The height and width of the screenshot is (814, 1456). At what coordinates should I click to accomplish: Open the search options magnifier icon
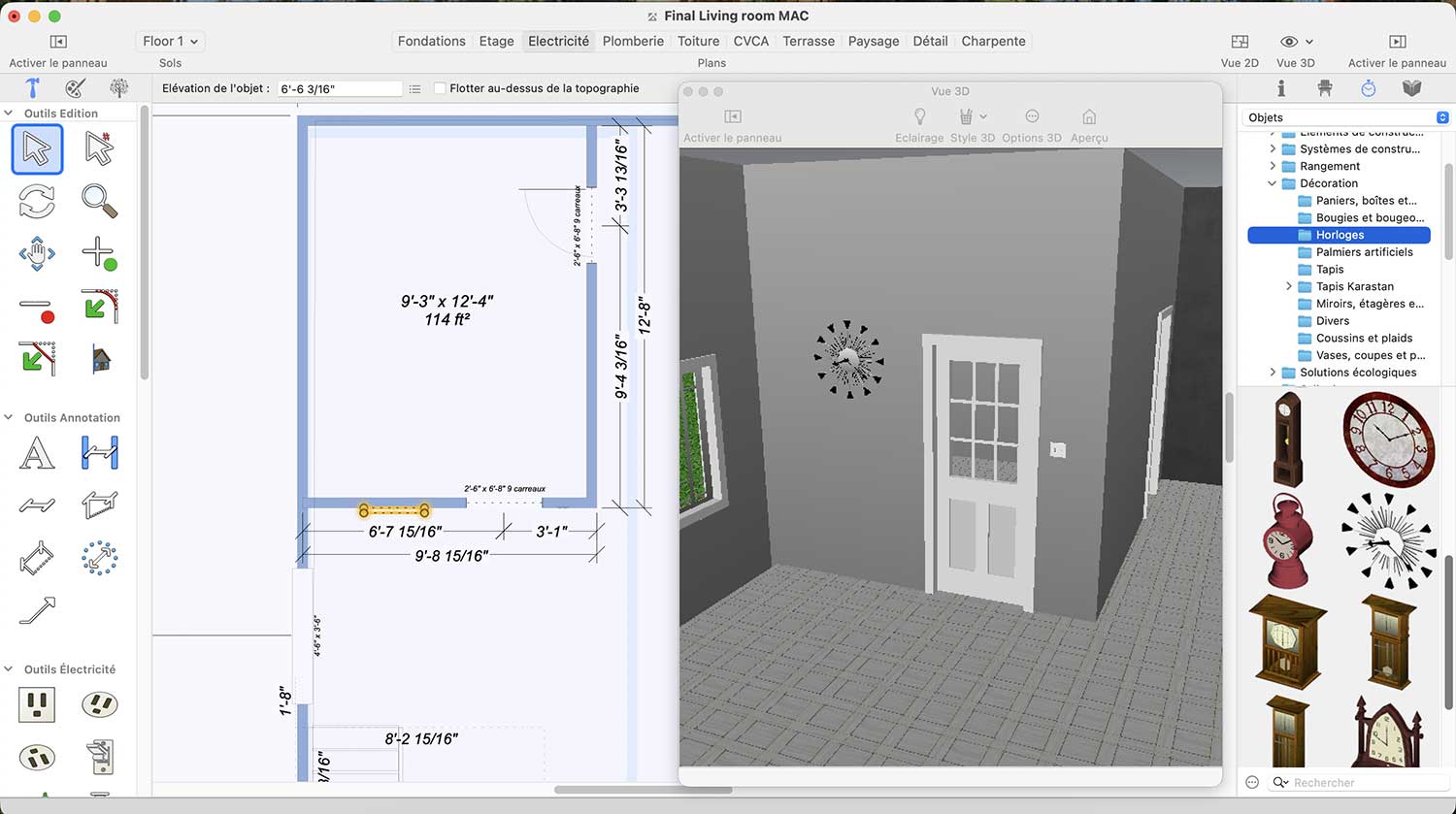coord(1280,782)
